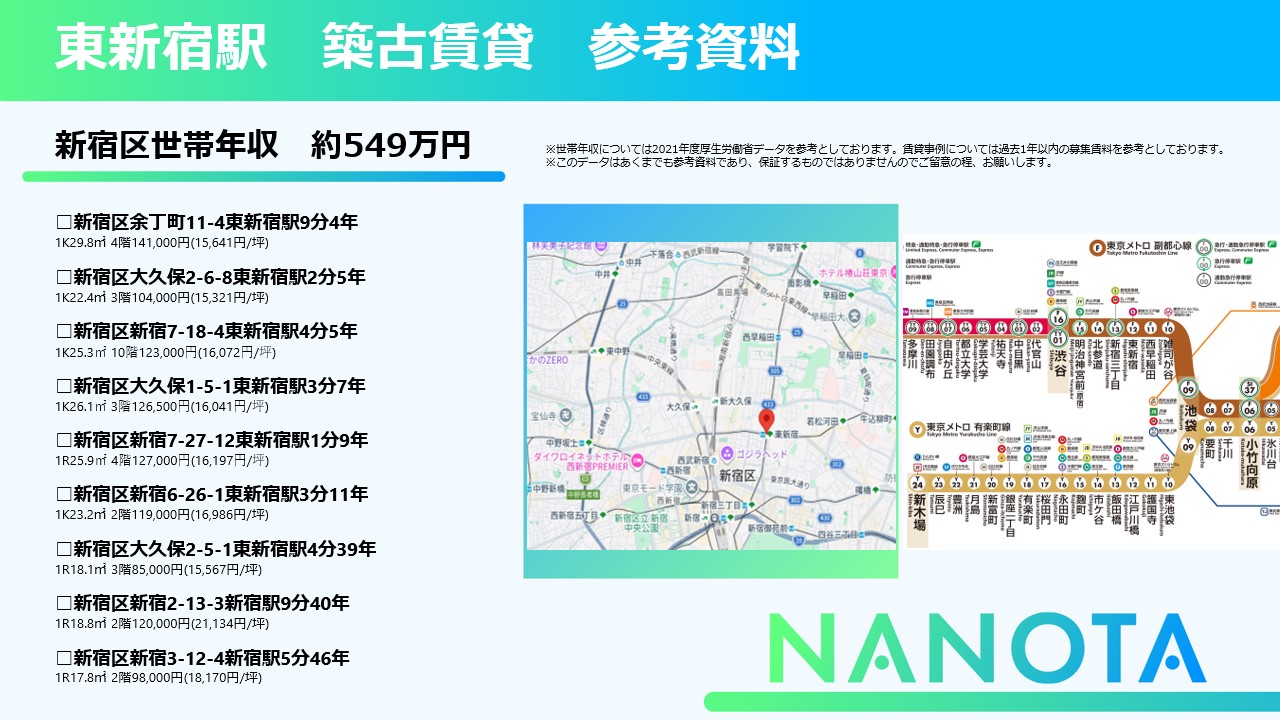Check the box for 新宿区新宿7-18-4 listing

pyautogui.click(x=64, y=331)
